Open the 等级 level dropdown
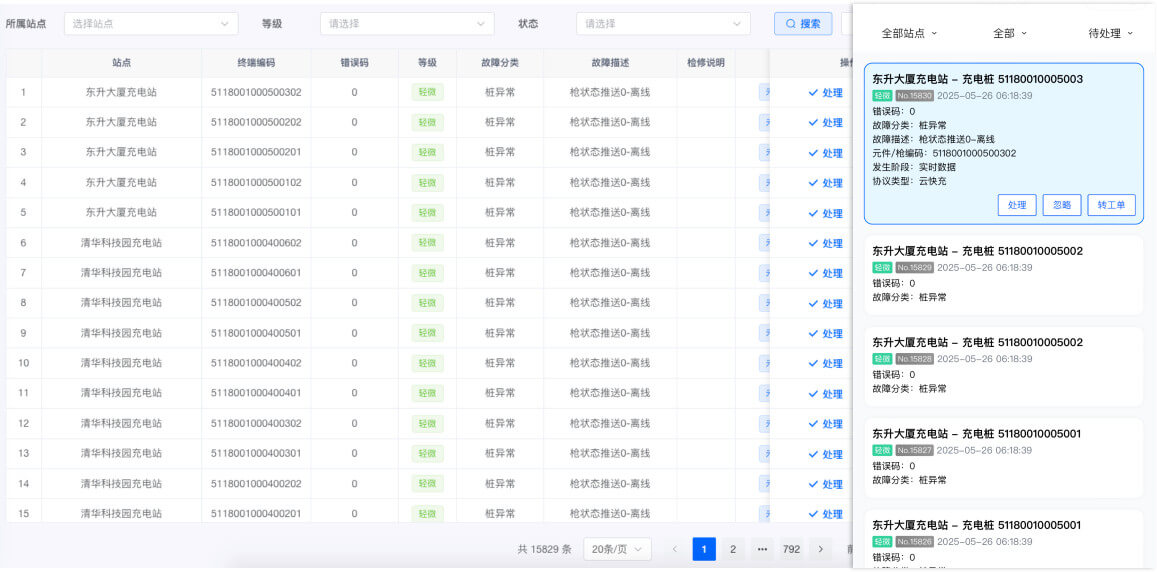 (x=407, y=23)
